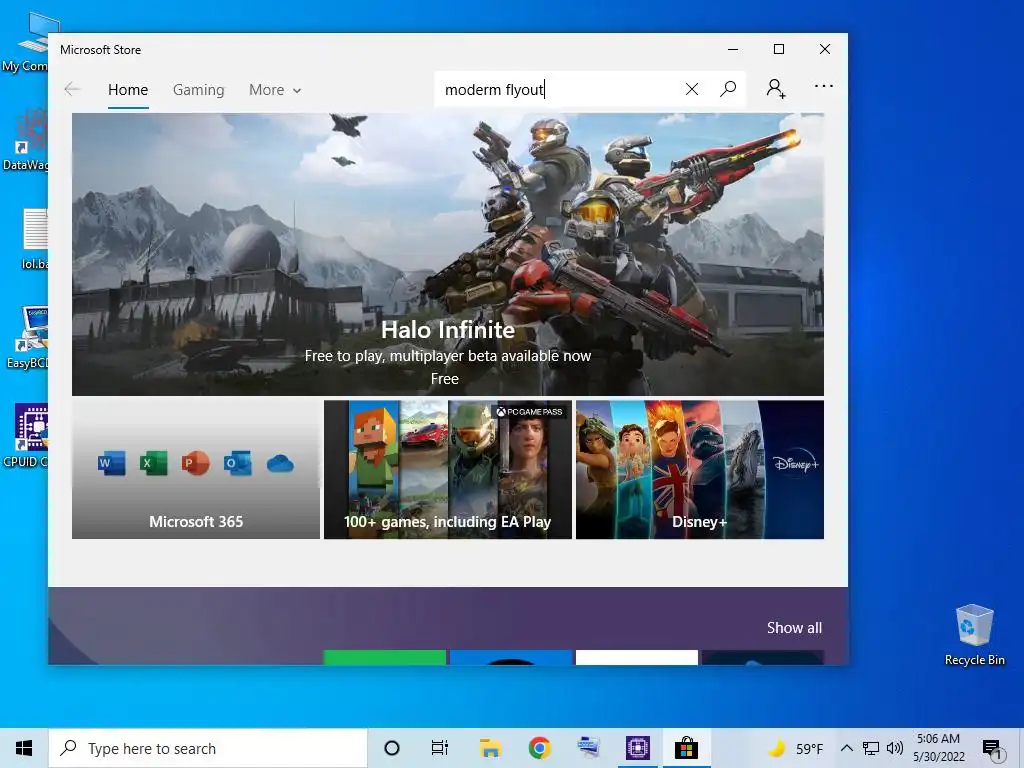Open the Gaming tab
Screen dimensions: 1024x768
pos(199,89)
